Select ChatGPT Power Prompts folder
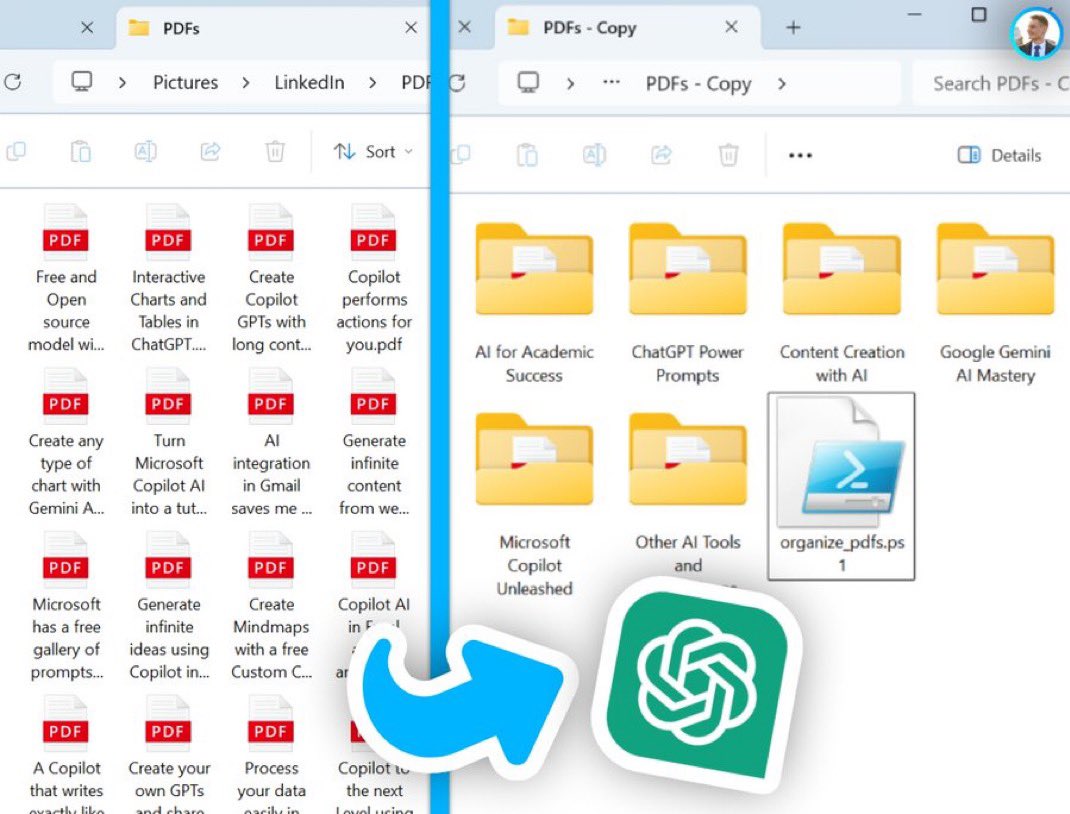The image size is (1070, 814). pos(687,304)
